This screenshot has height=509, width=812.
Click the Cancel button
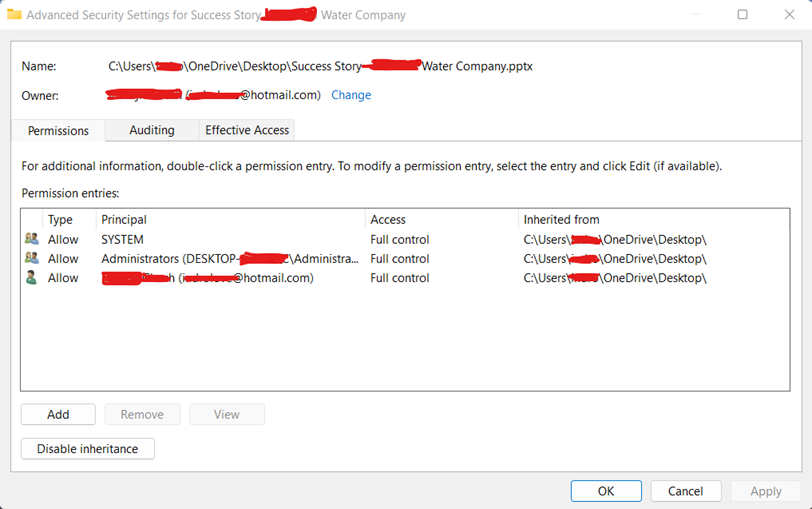click(685, 491)
